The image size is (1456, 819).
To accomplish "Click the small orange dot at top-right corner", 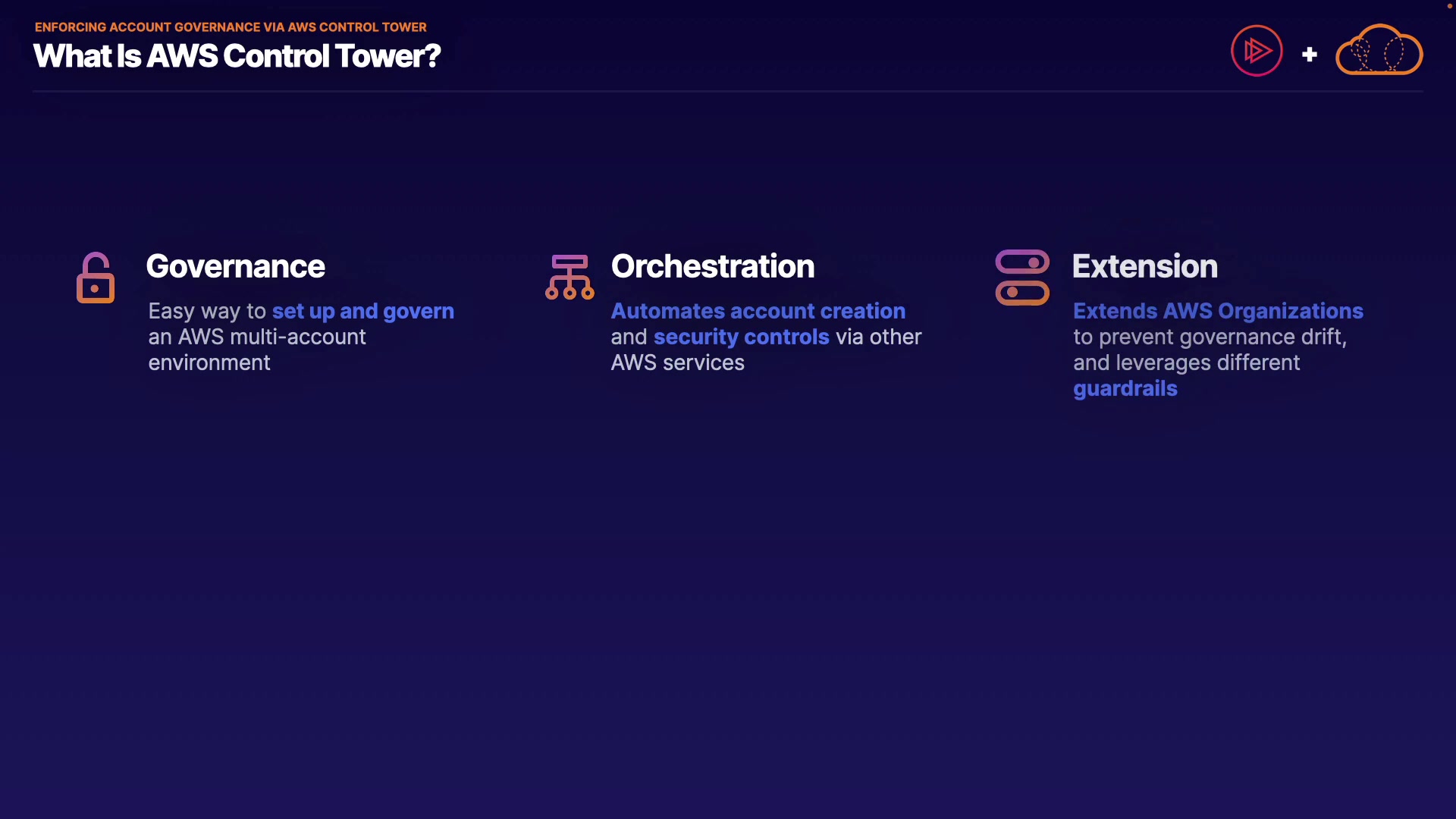I will click(x=1449, y=5).
